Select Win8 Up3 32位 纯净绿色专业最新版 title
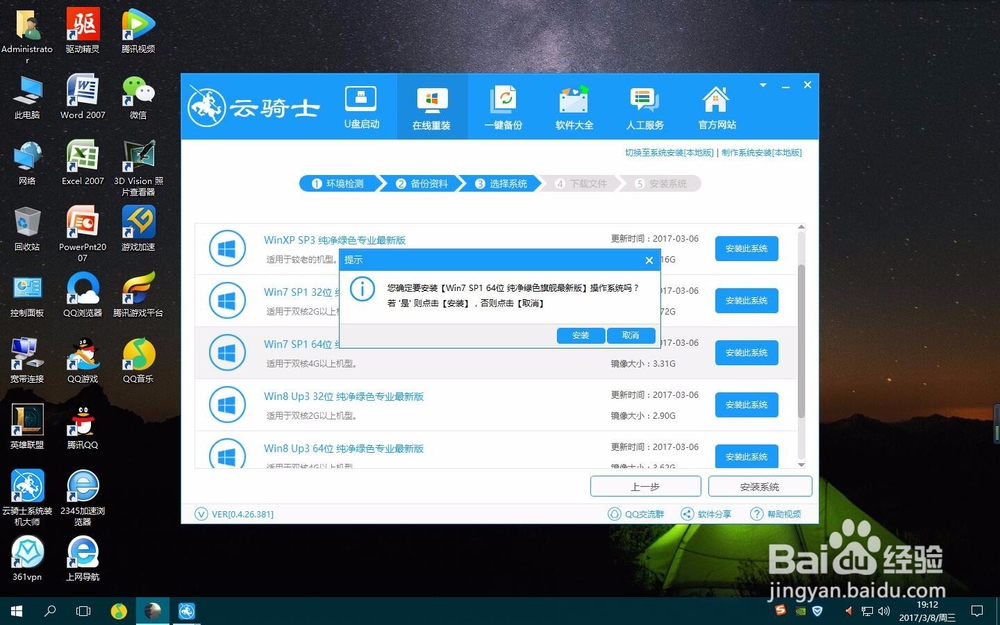The image size is (1000, 625). click(x=344, y=397)
